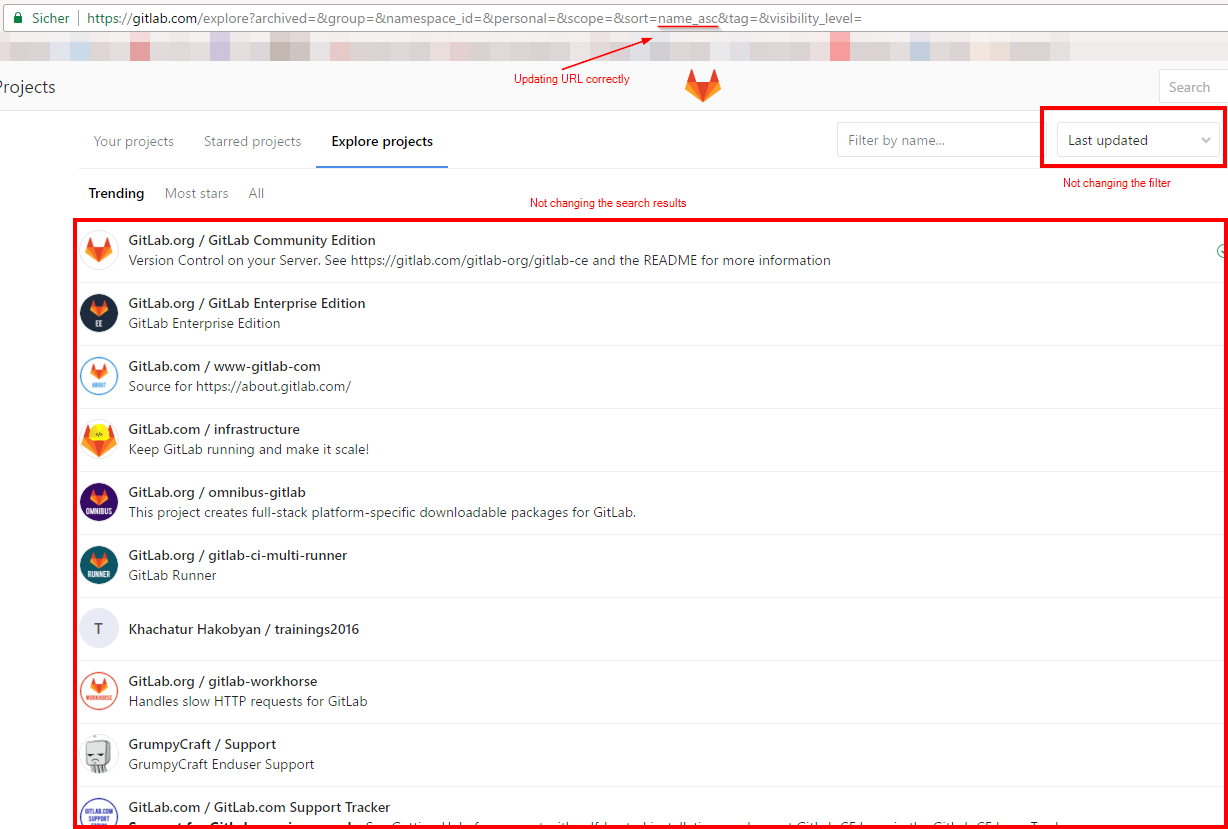Click the secure padlock icon in address bar
This screenshot has height=829, width=1228.
(17, 18)
